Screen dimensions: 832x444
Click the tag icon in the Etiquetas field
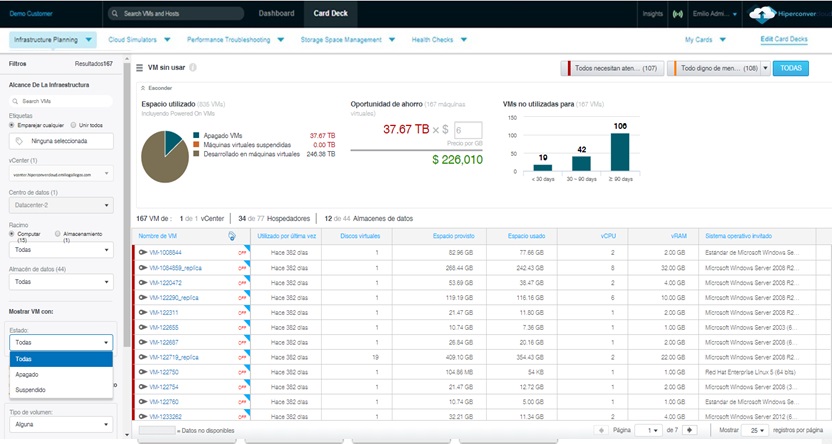(19, 141)
